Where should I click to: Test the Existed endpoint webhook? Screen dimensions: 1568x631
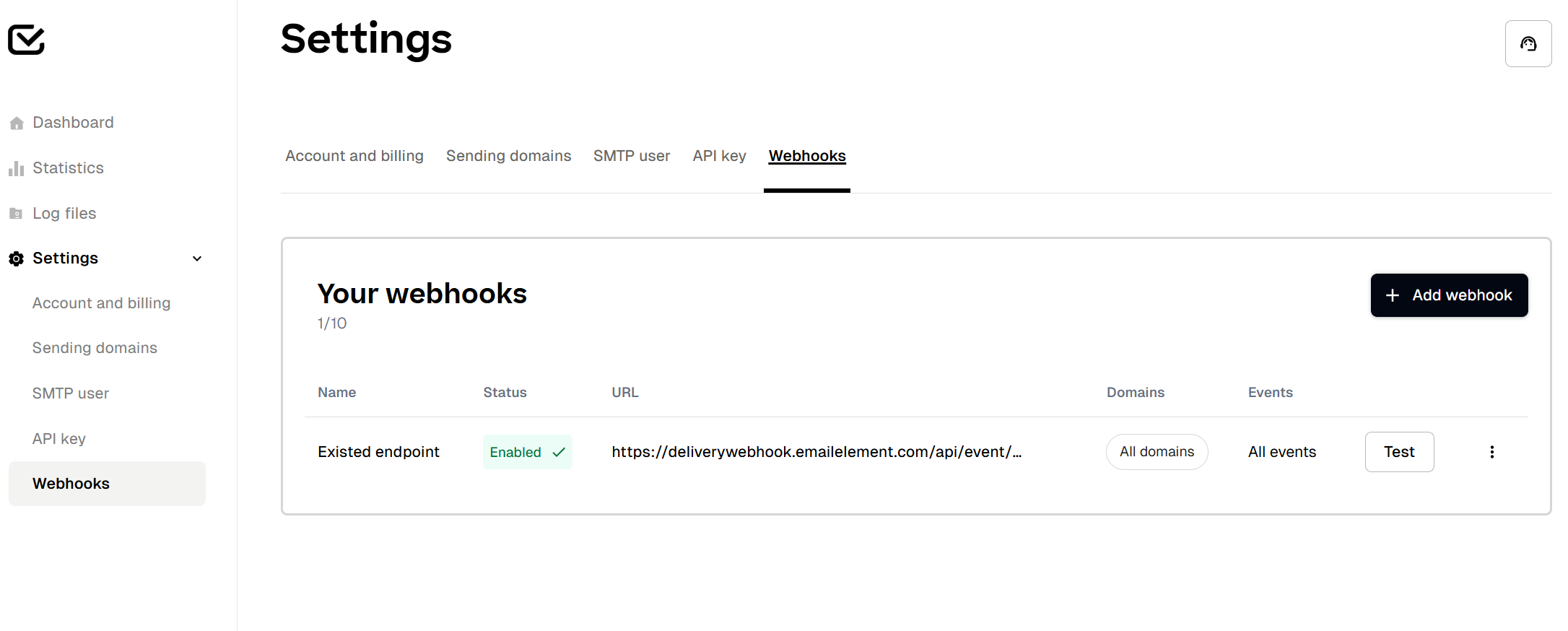1398,452
